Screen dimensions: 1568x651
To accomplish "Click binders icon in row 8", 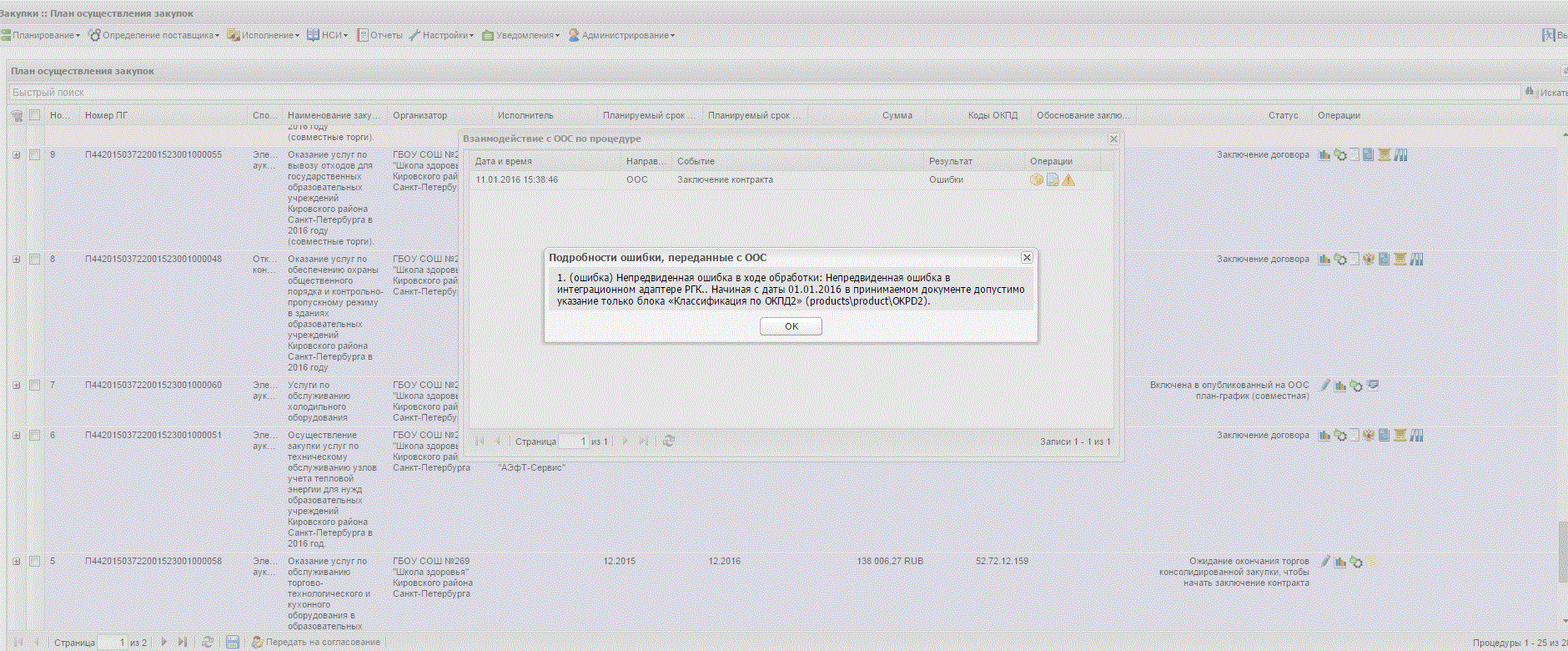I will (1416, 259).
